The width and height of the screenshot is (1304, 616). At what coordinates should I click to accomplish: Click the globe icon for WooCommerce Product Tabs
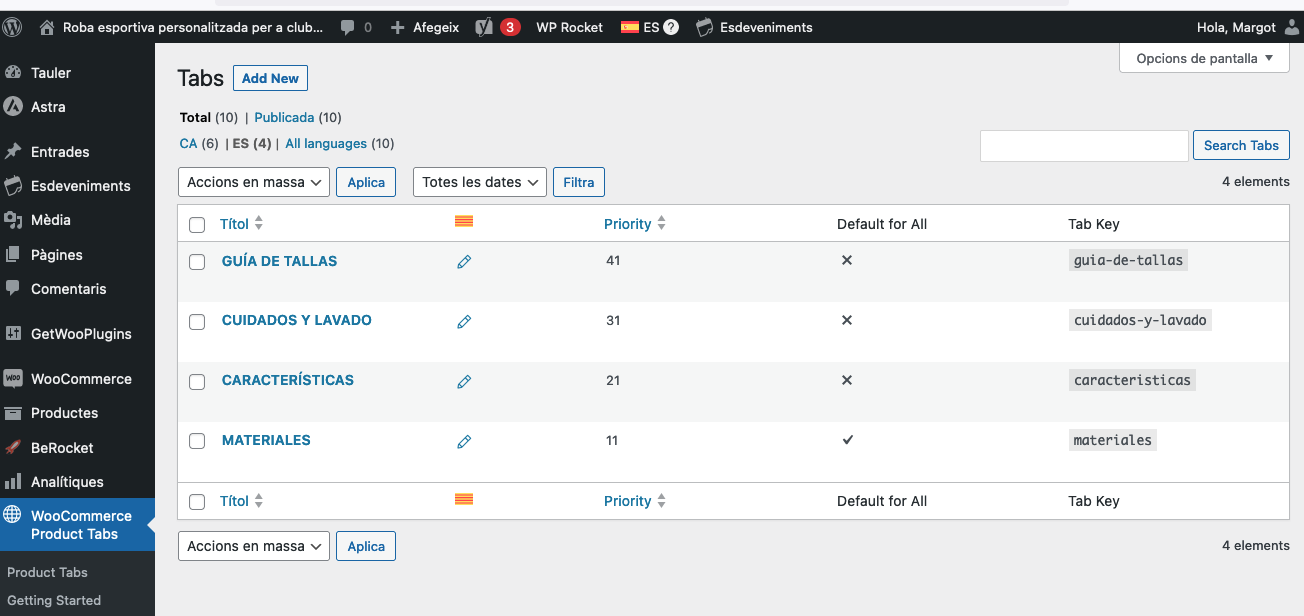[x=13, y=515]
